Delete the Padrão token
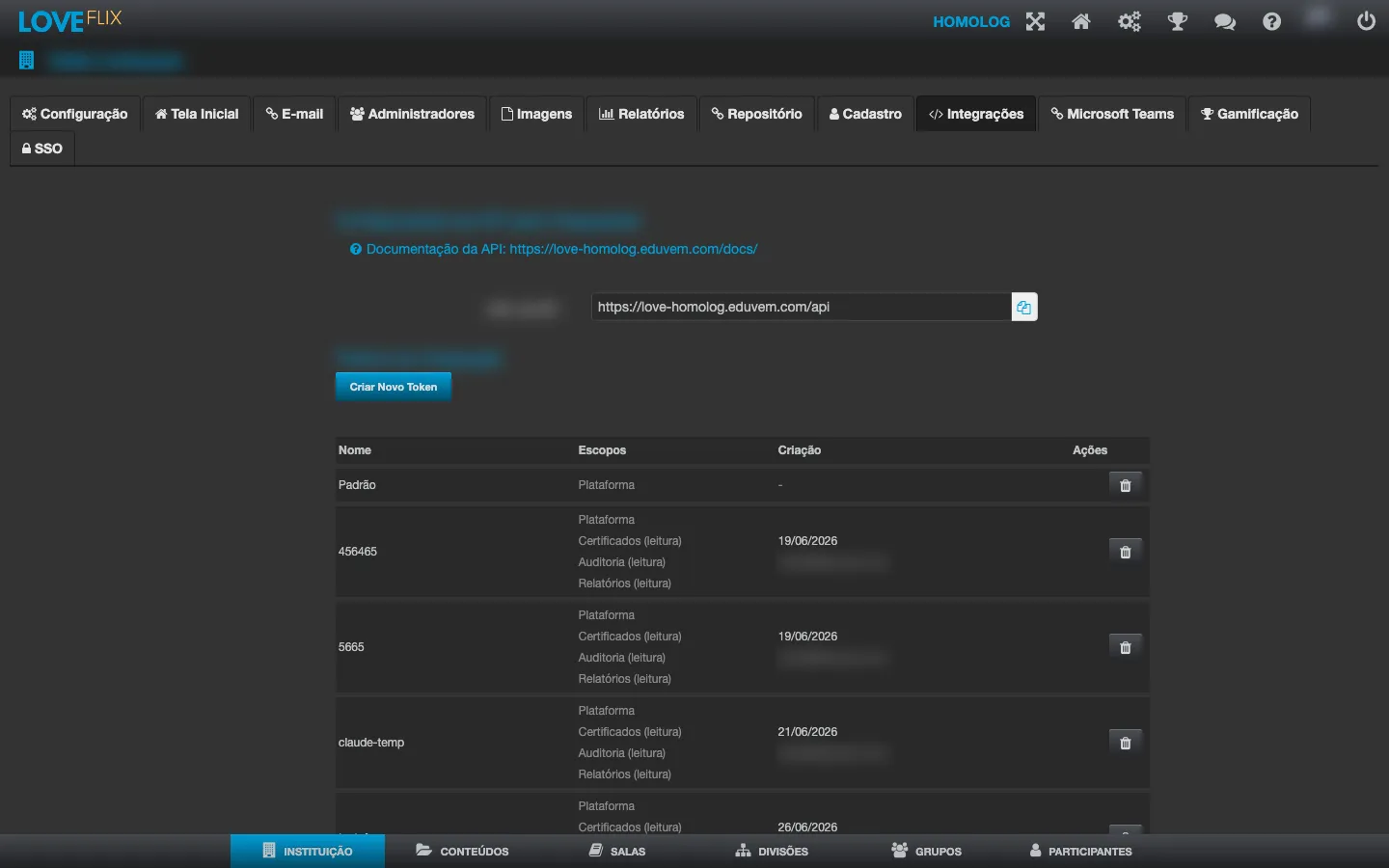Screen dimensions: 1389x868 (x=1125, y=485)
